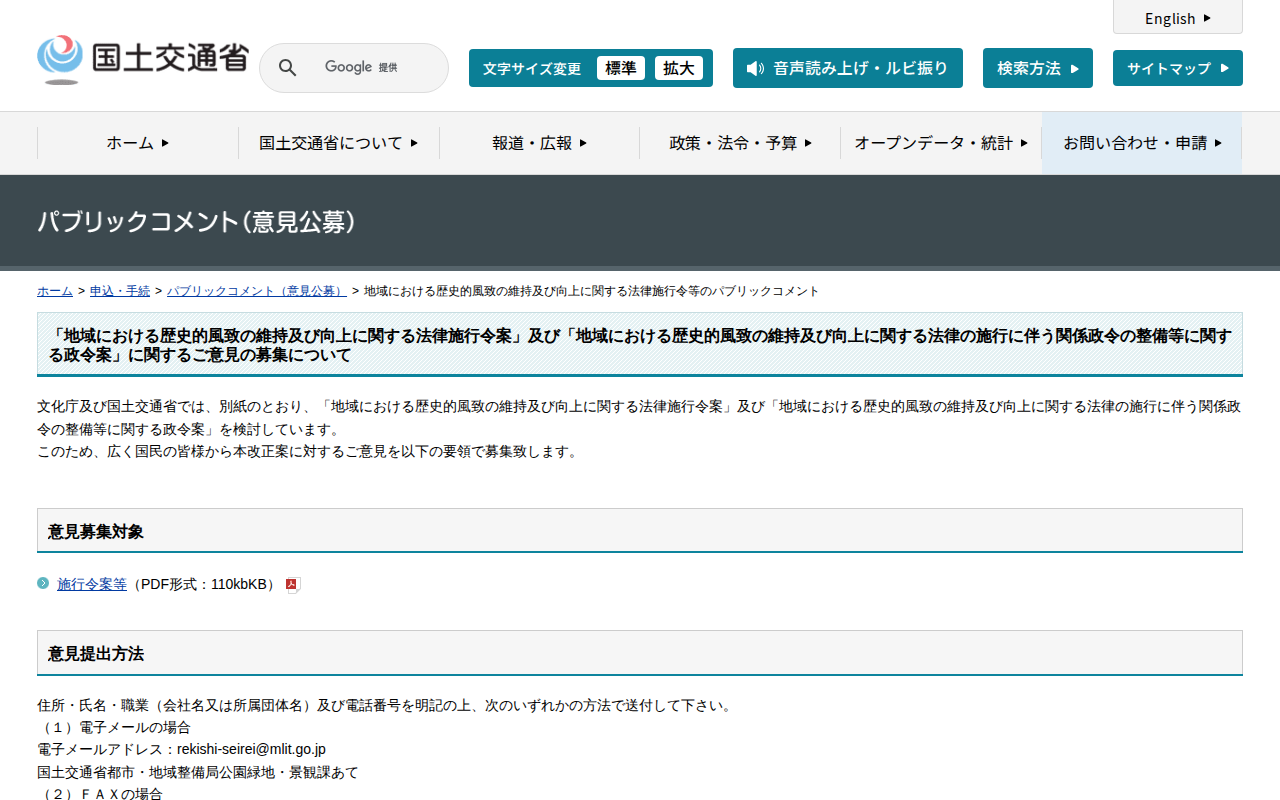Viewport: 1280px width, 800px height.
Task: Expand the 国土交通省について menu
Action: 339,143
